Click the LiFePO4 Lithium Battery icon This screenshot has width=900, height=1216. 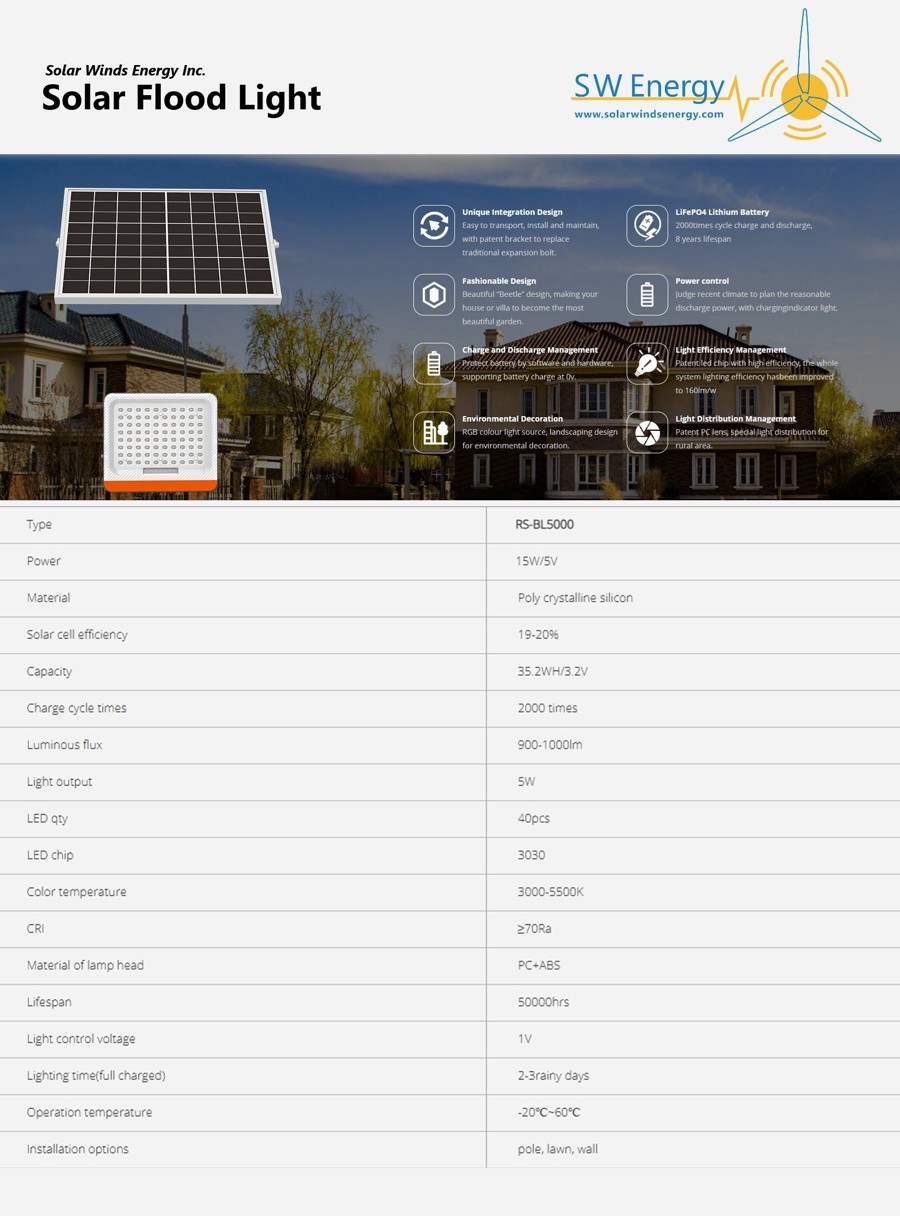pos(647,226)
